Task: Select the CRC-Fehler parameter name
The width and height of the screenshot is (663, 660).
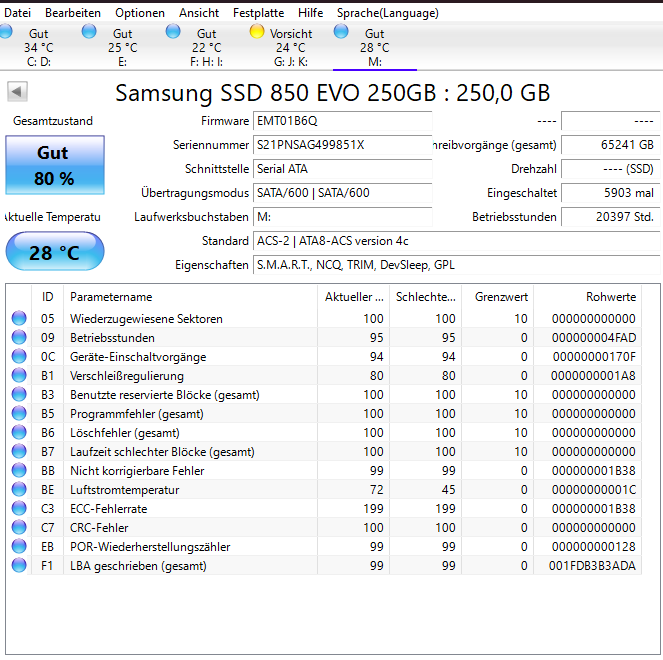Action: (99, 528)
